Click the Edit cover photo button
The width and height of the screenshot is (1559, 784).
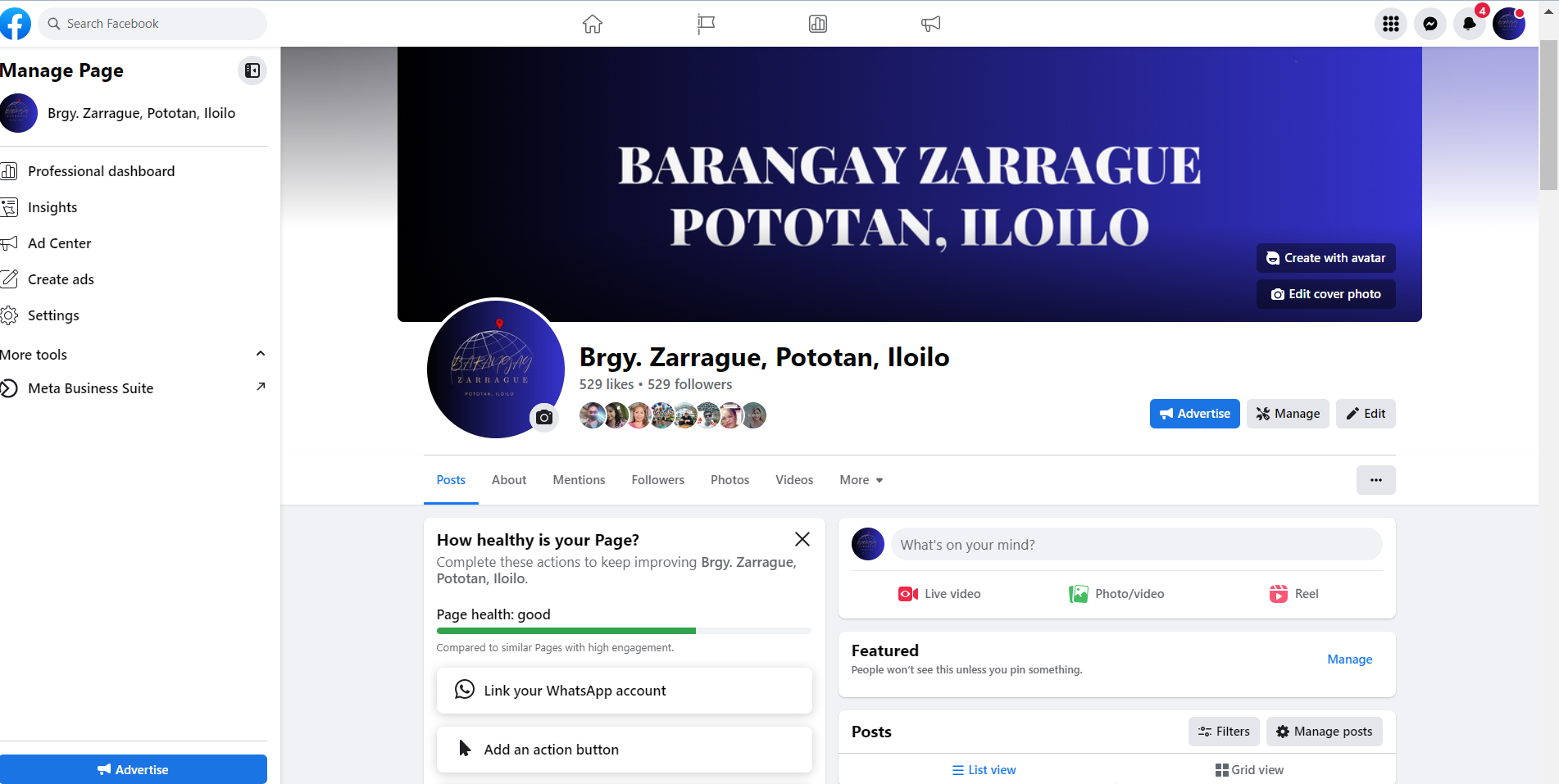point(1326,294)
